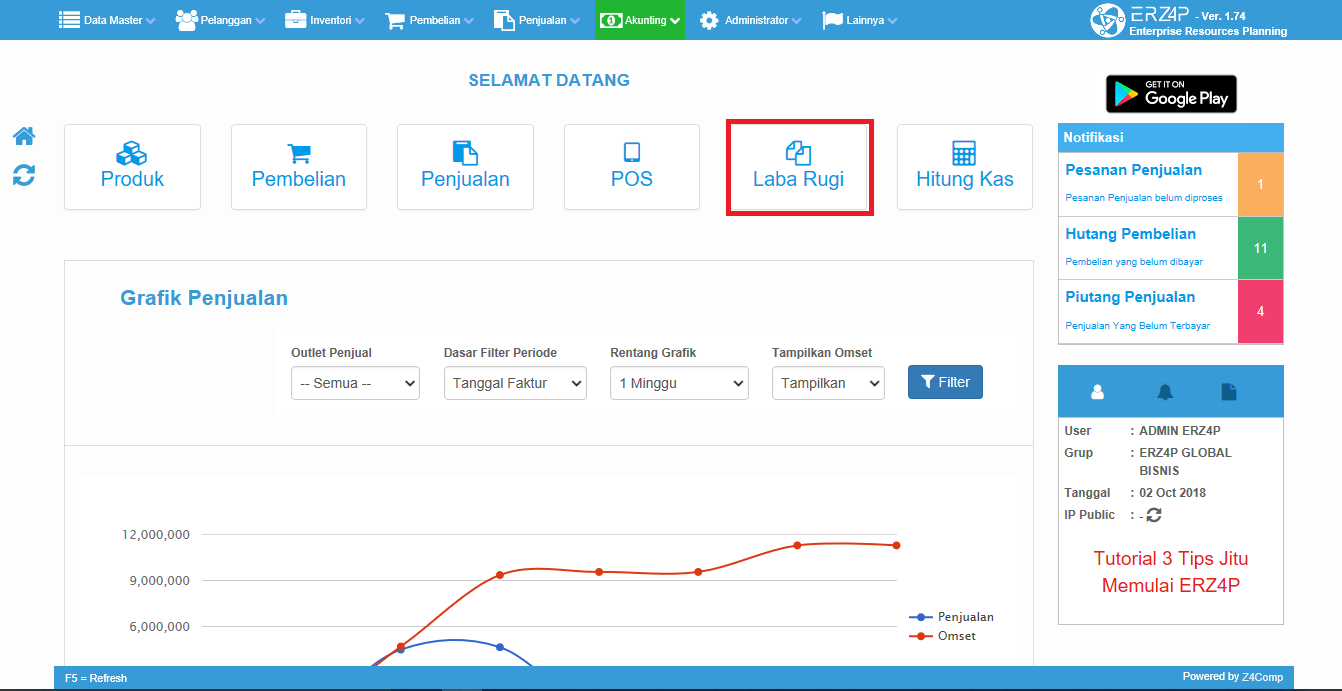Click the ERZ4P logo in header
Screen dimensions: 1342x691
[1107, 20]
